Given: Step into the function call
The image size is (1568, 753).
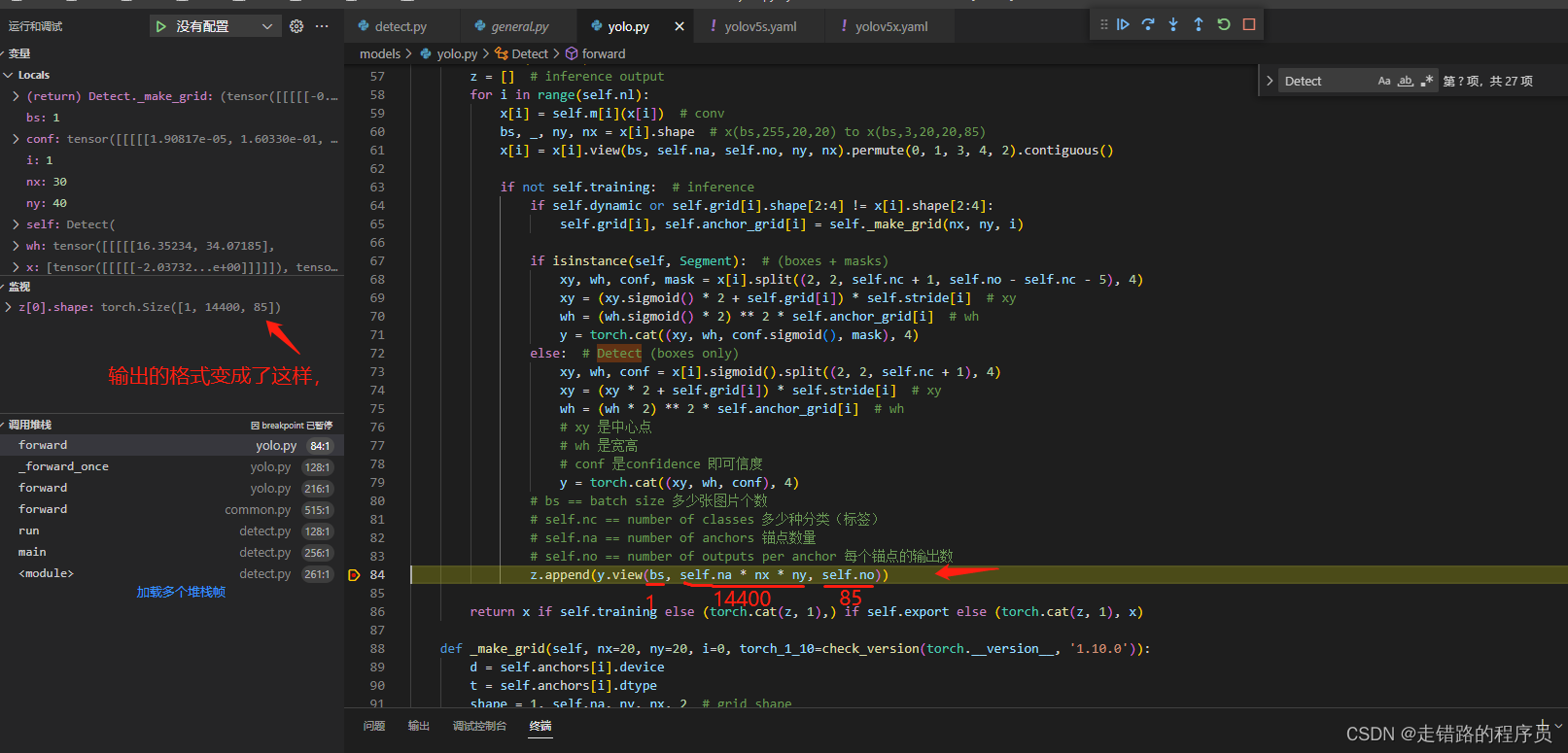Looking at the screenshot, I should pos(1173,24).
